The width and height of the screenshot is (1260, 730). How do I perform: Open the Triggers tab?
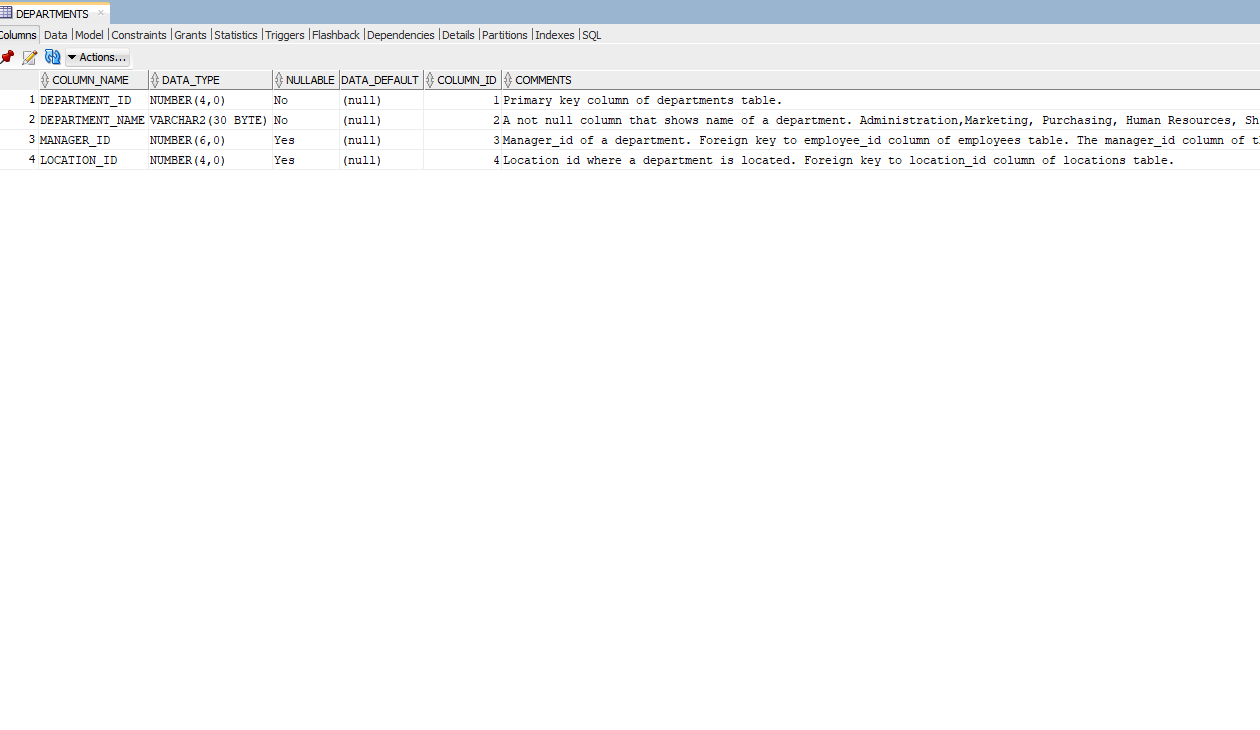click(x=284, y=35)
